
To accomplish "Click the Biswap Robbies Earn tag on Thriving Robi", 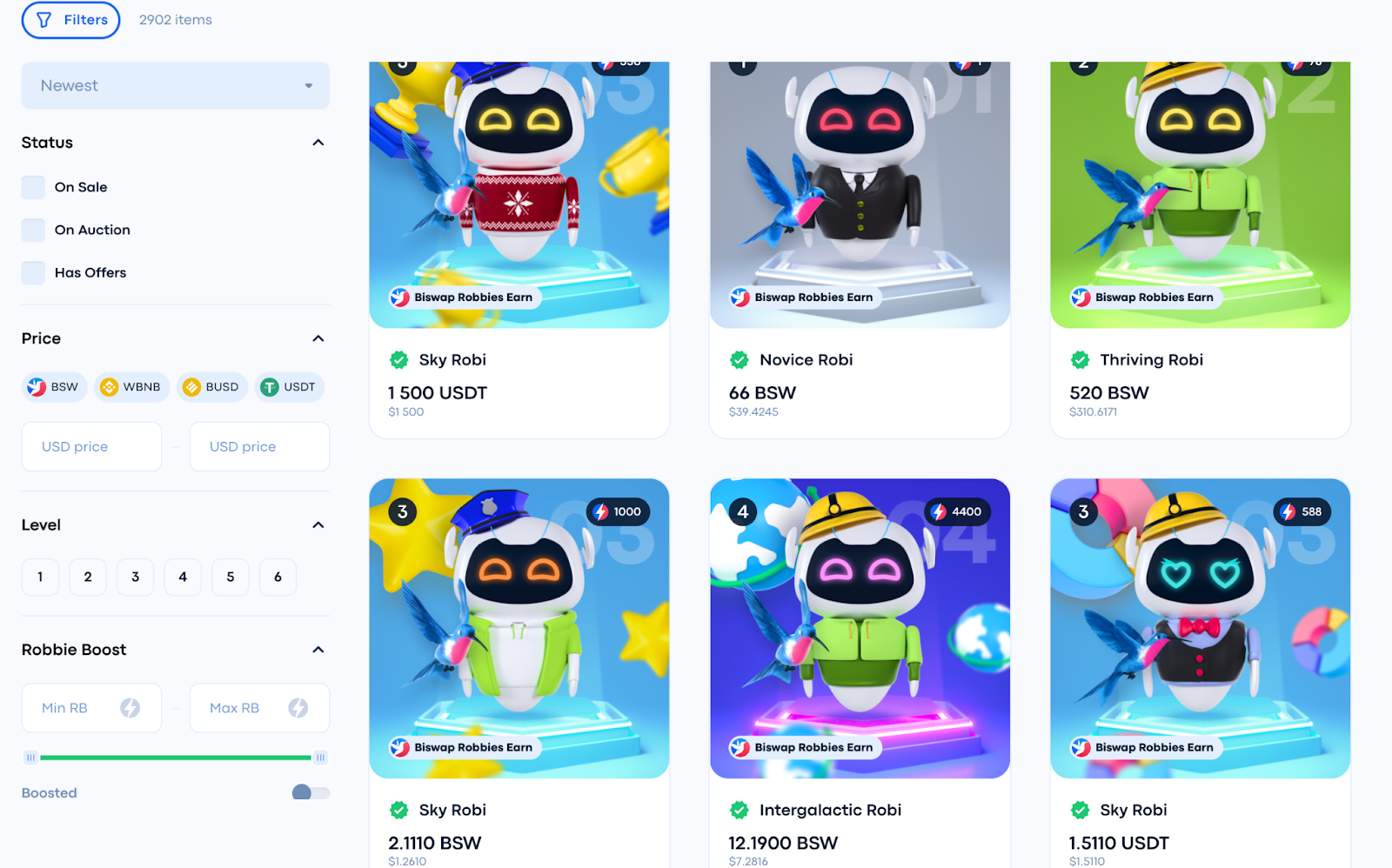I will pos(1145,297).
